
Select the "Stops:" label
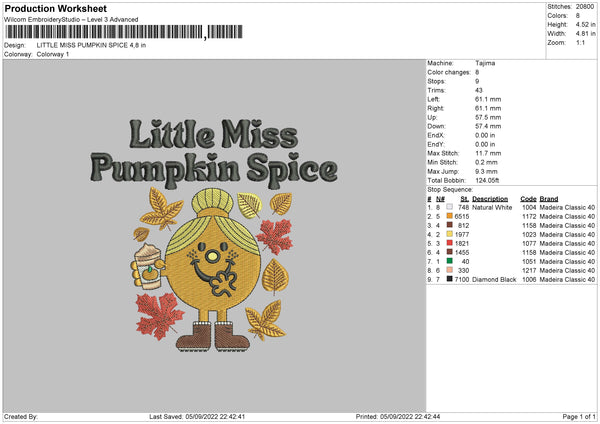(x=437, y=81)
